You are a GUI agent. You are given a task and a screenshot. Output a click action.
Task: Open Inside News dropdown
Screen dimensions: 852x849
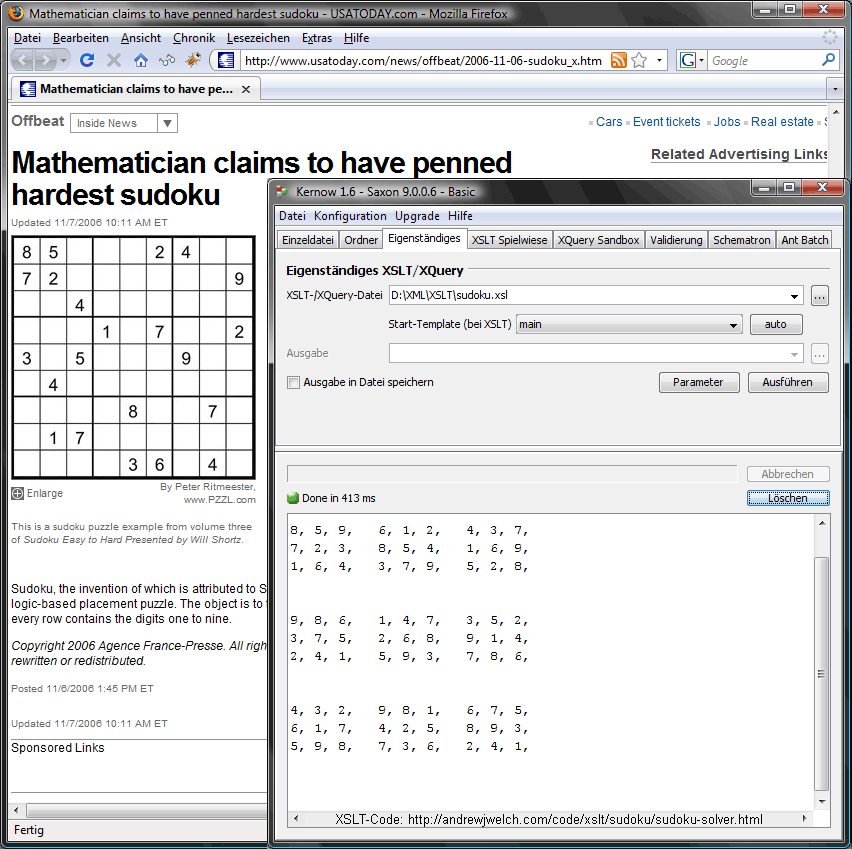pos(167,123)
